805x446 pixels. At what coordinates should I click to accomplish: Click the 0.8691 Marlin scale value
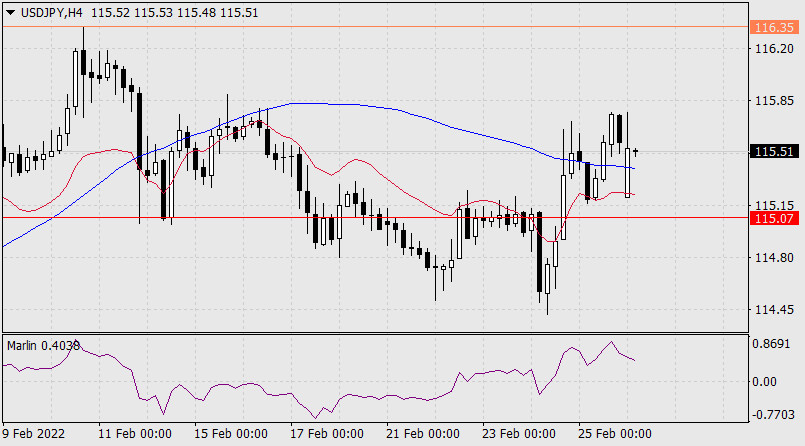[771, 344]
